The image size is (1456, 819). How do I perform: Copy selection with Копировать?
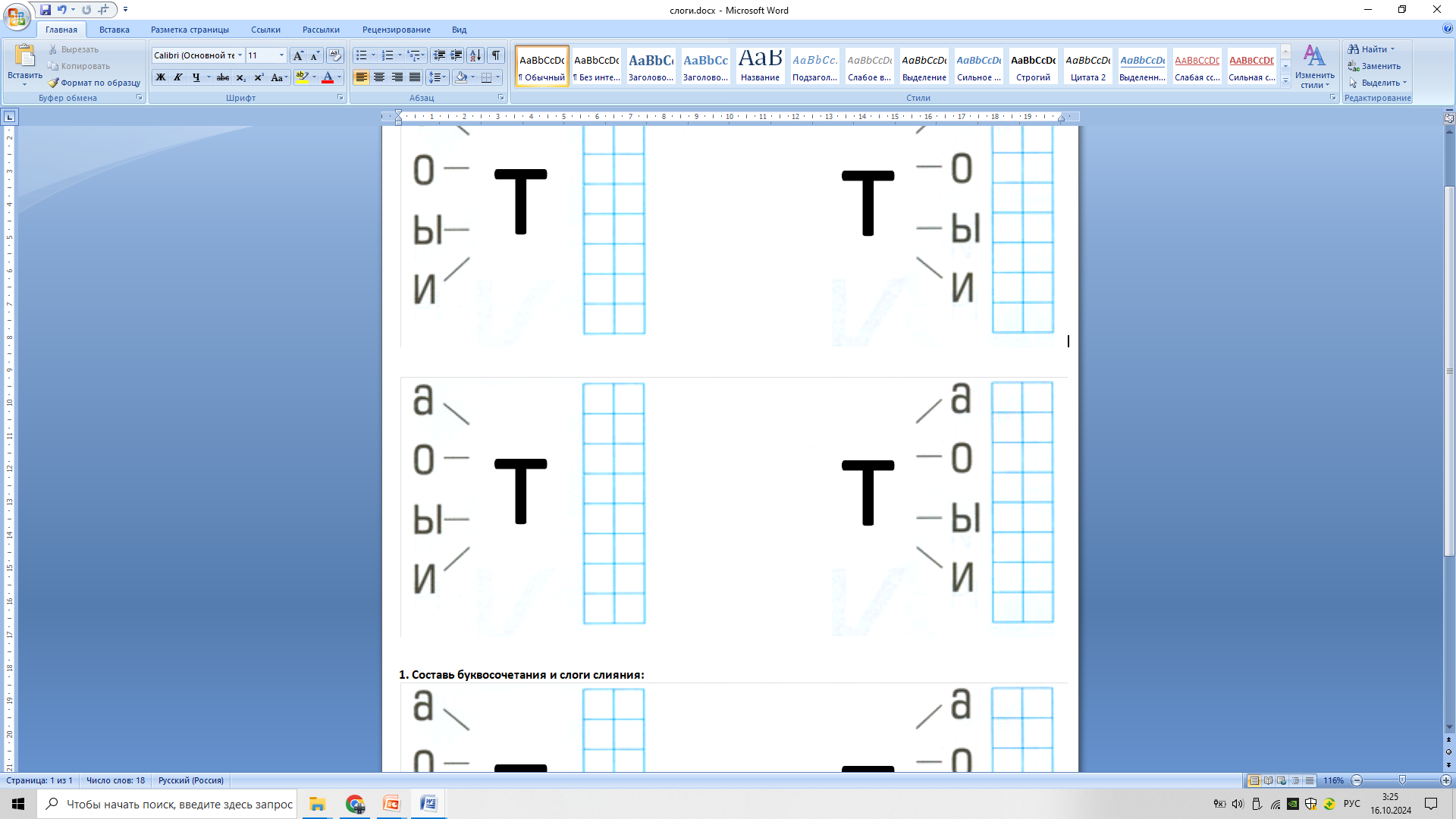click(x=78, y=66)
